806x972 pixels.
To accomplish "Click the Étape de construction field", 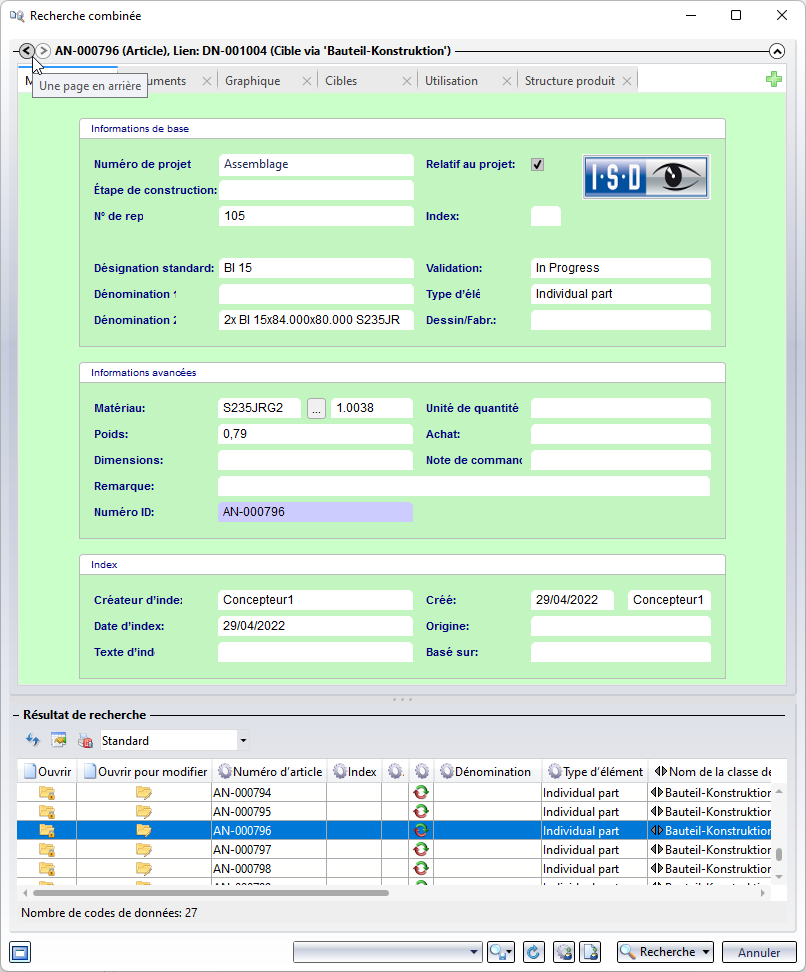I will pyautogui.click(x=316, y=190).
